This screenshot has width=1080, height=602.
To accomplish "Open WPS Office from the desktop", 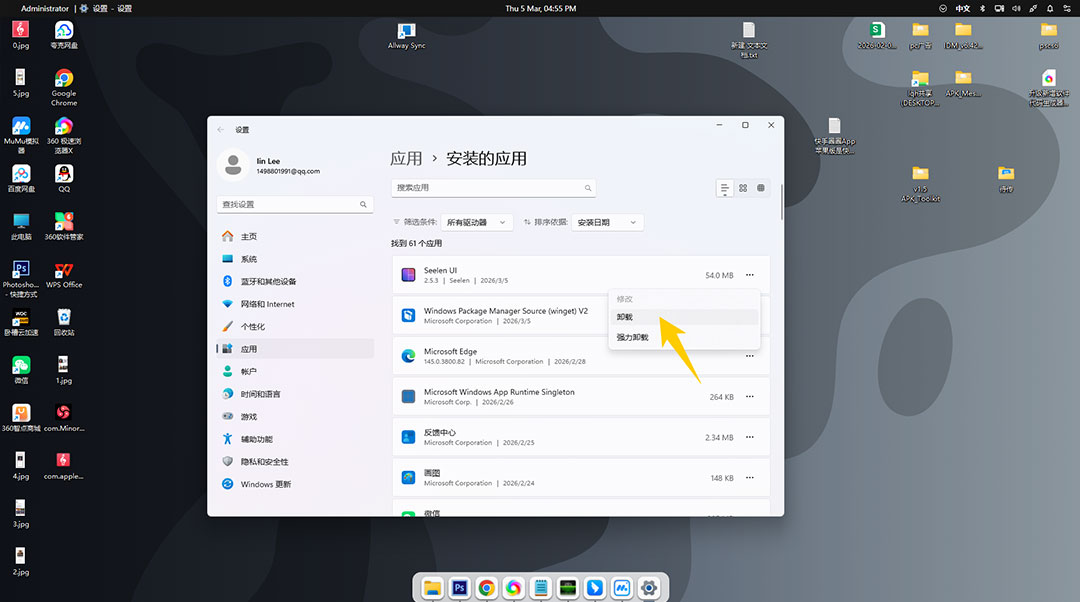I will [x=63, y=271].
